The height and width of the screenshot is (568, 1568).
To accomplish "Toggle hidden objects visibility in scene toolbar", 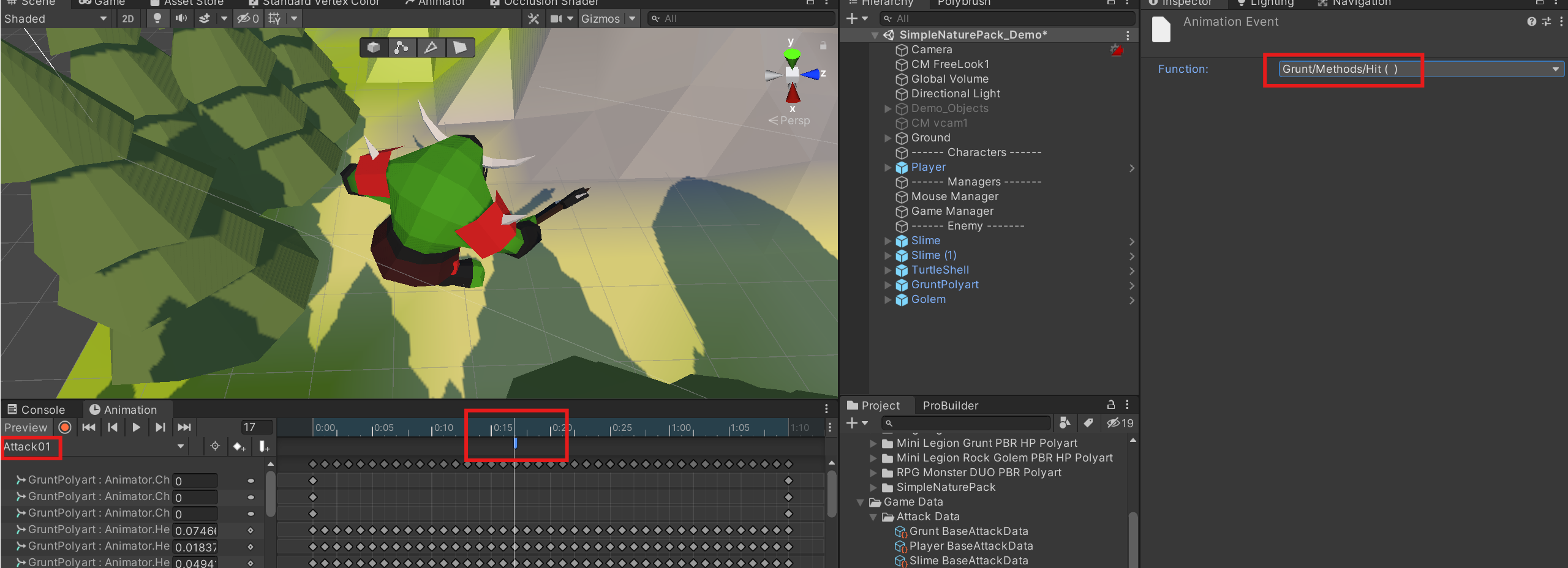I will [x=248, y=18].
